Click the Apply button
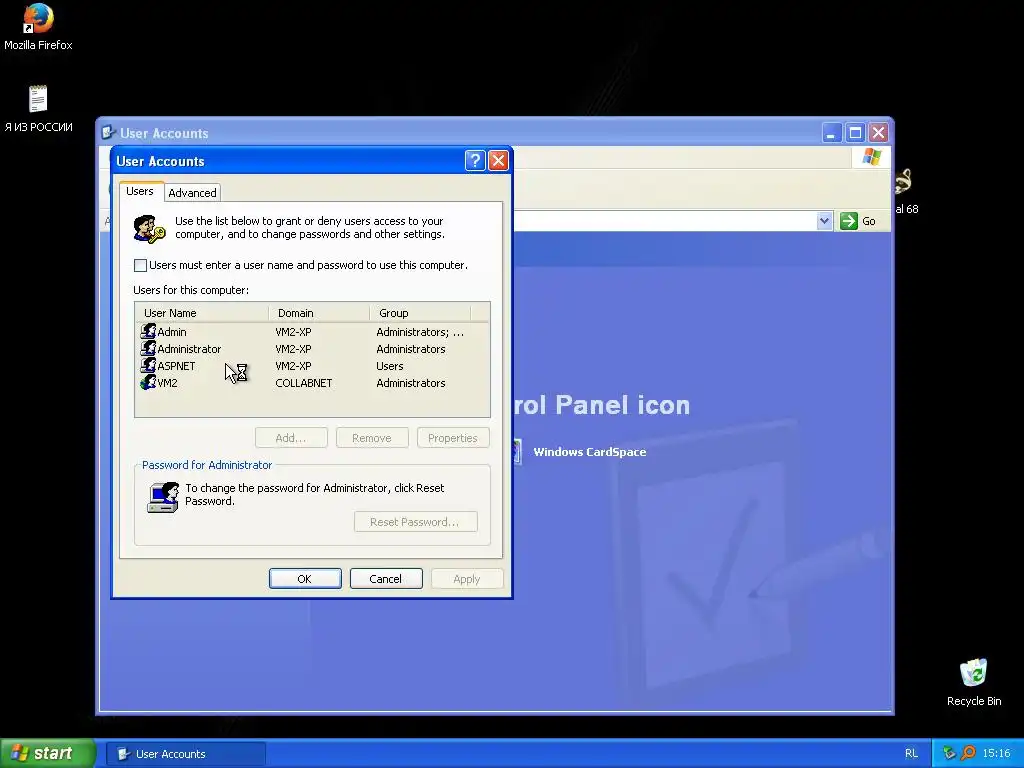Screen dimensions: 1024x768 click(x=466, y=579)
